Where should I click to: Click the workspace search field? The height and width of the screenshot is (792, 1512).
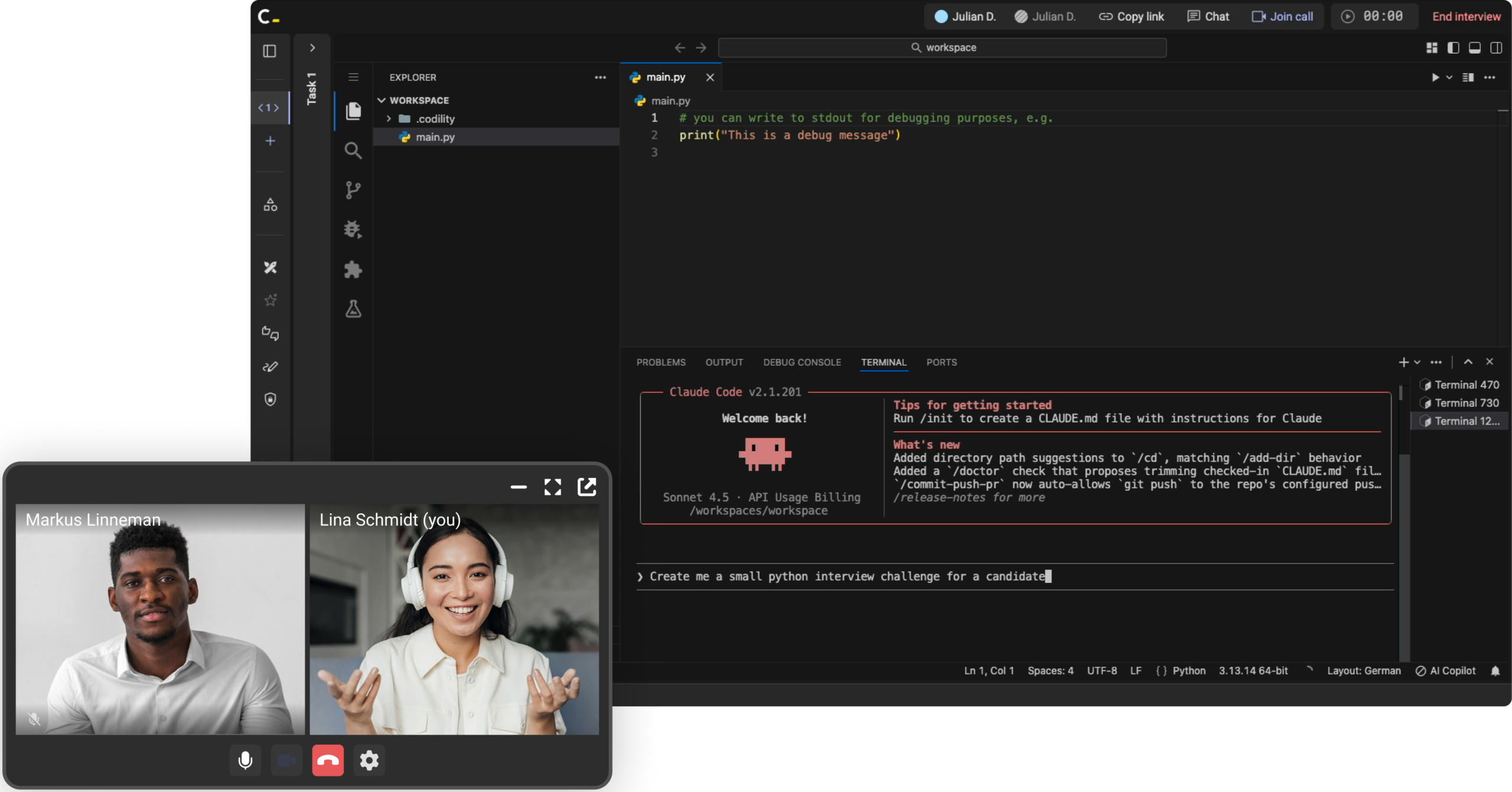click(x=943, y=47)
